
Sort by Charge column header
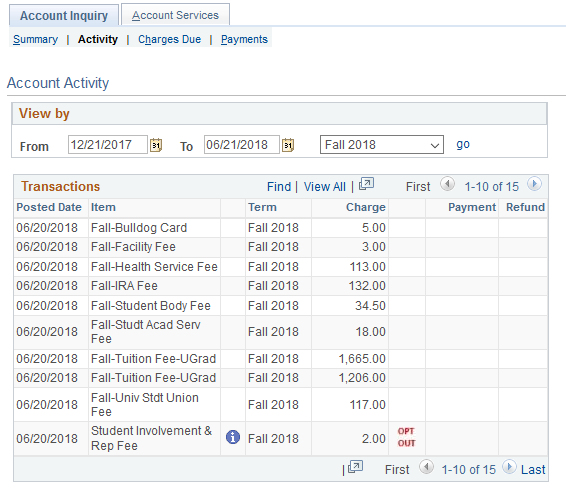tap(366, 207)
